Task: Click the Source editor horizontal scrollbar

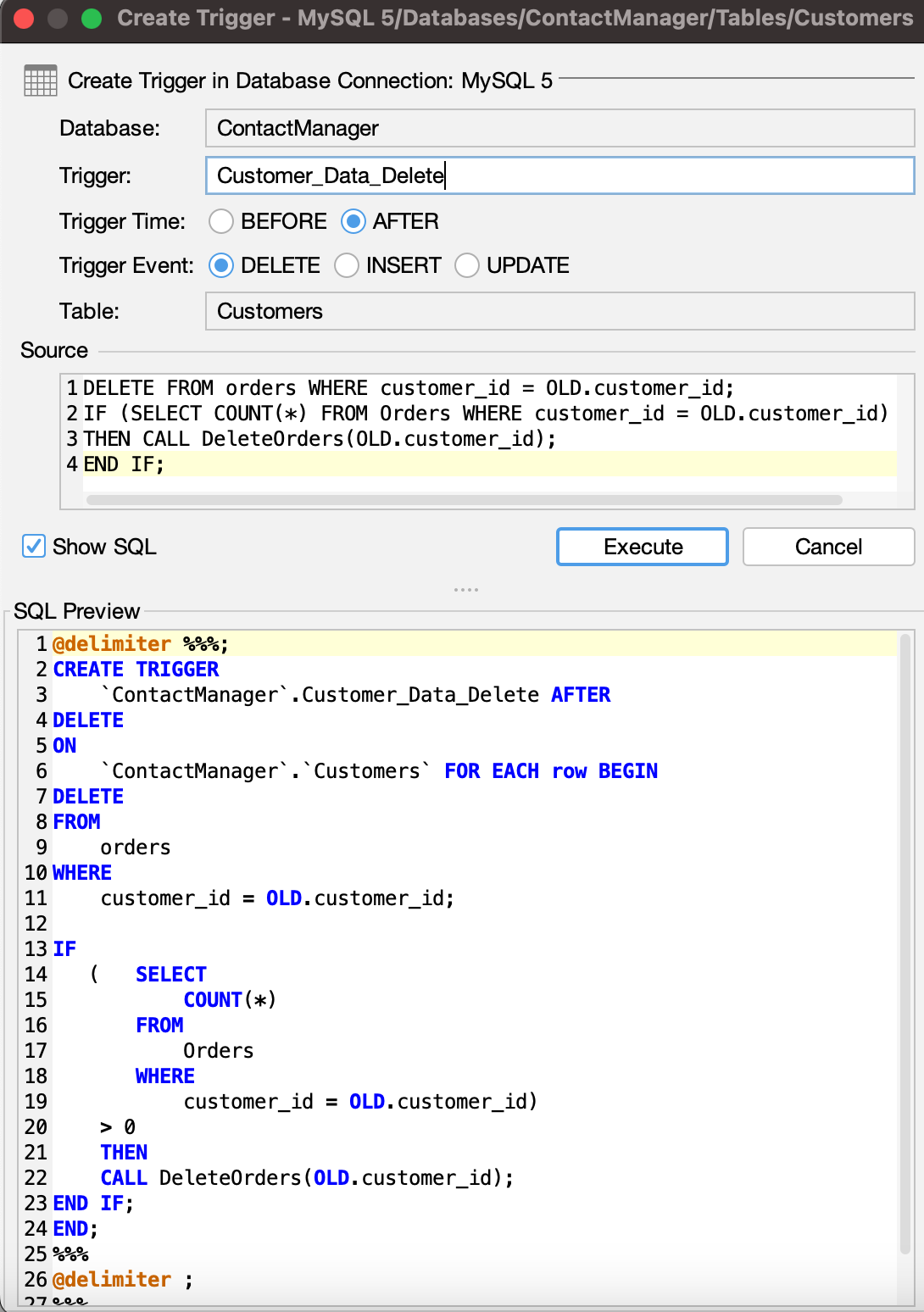Action: (x=465, y=500)
